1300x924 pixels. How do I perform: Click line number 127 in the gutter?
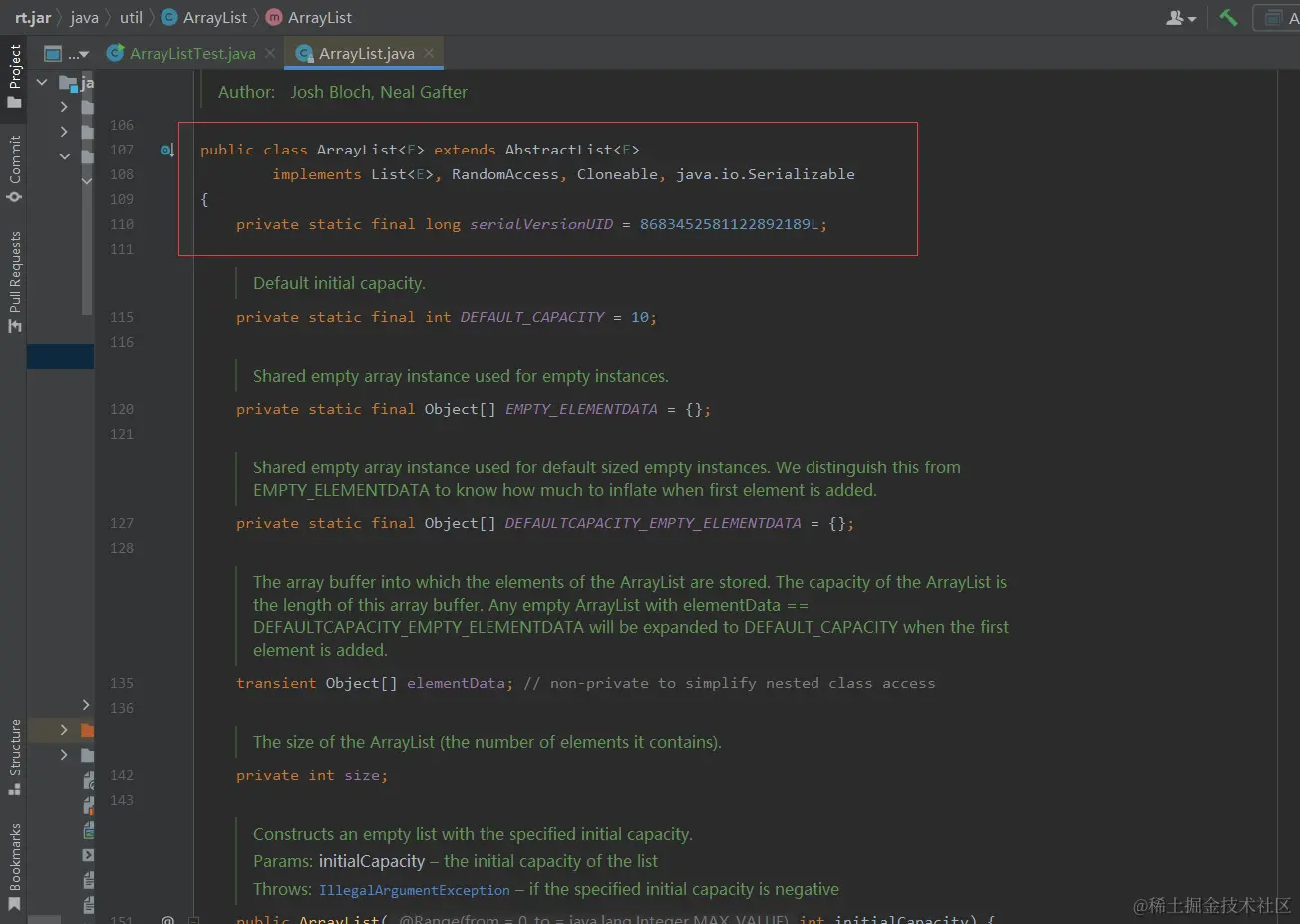pos(122,523)
